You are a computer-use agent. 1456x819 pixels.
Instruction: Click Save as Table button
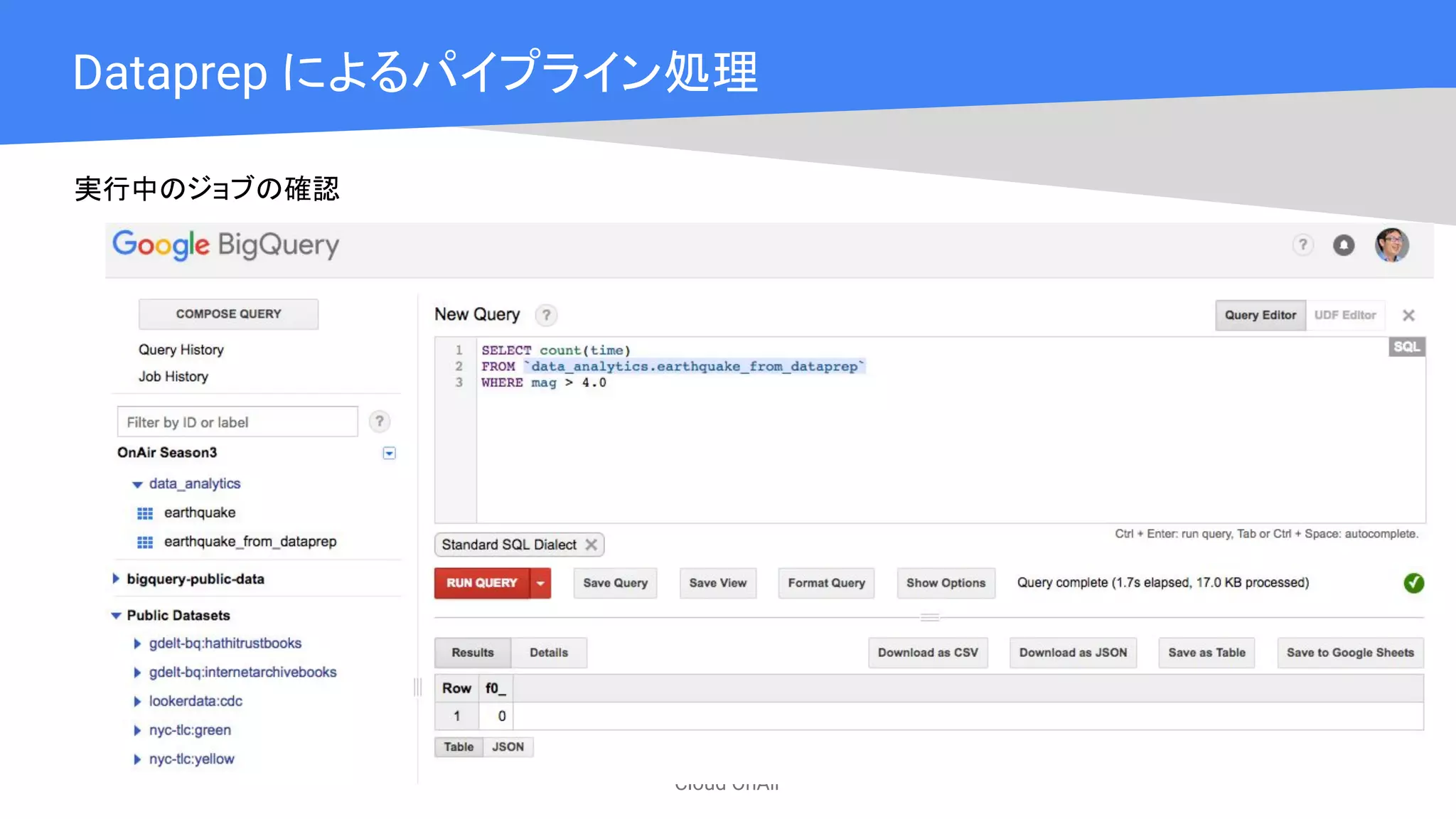coord(1206,653)
